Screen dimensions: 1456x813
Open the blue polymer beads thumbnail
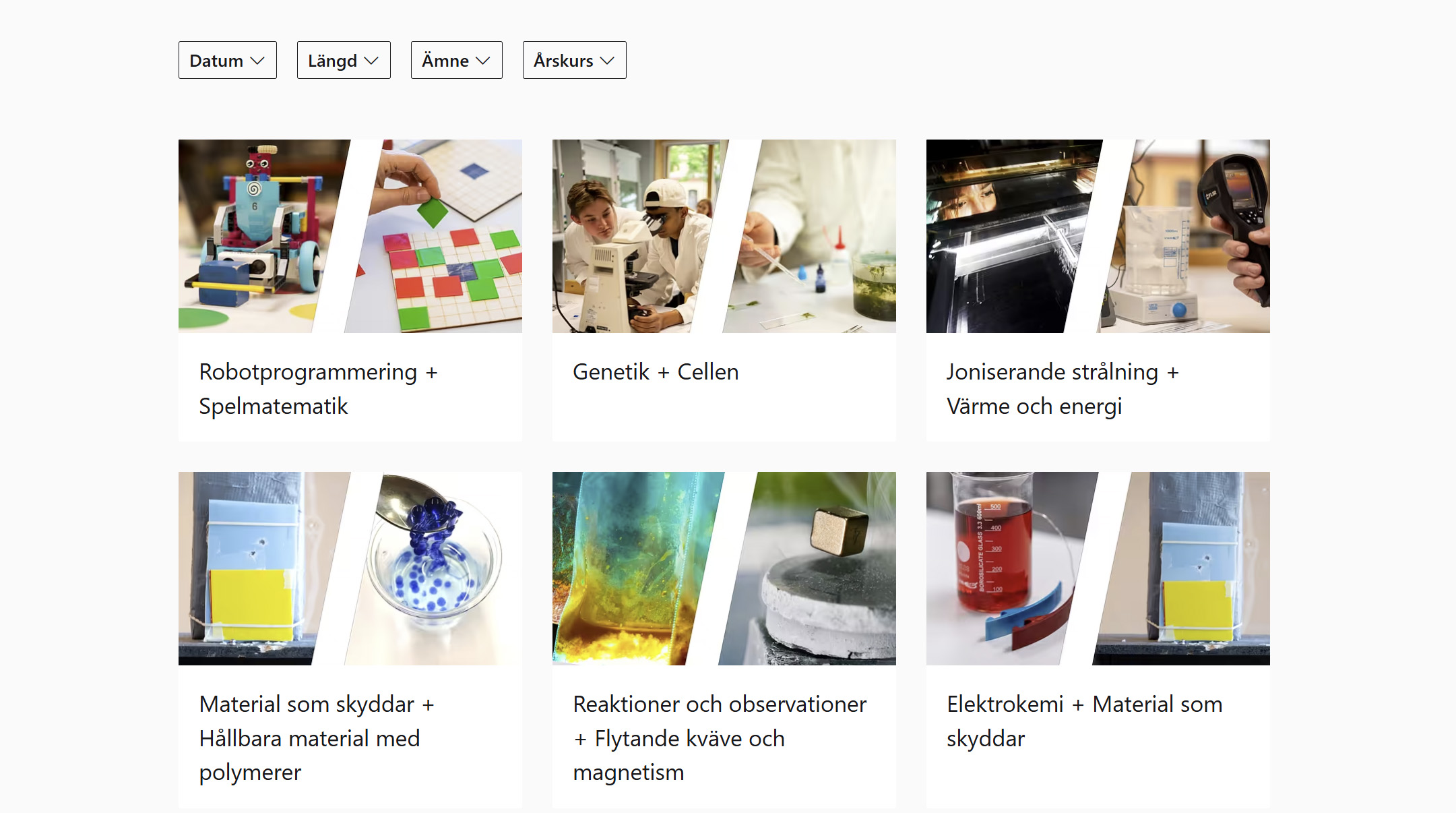(x=350, y=568)
